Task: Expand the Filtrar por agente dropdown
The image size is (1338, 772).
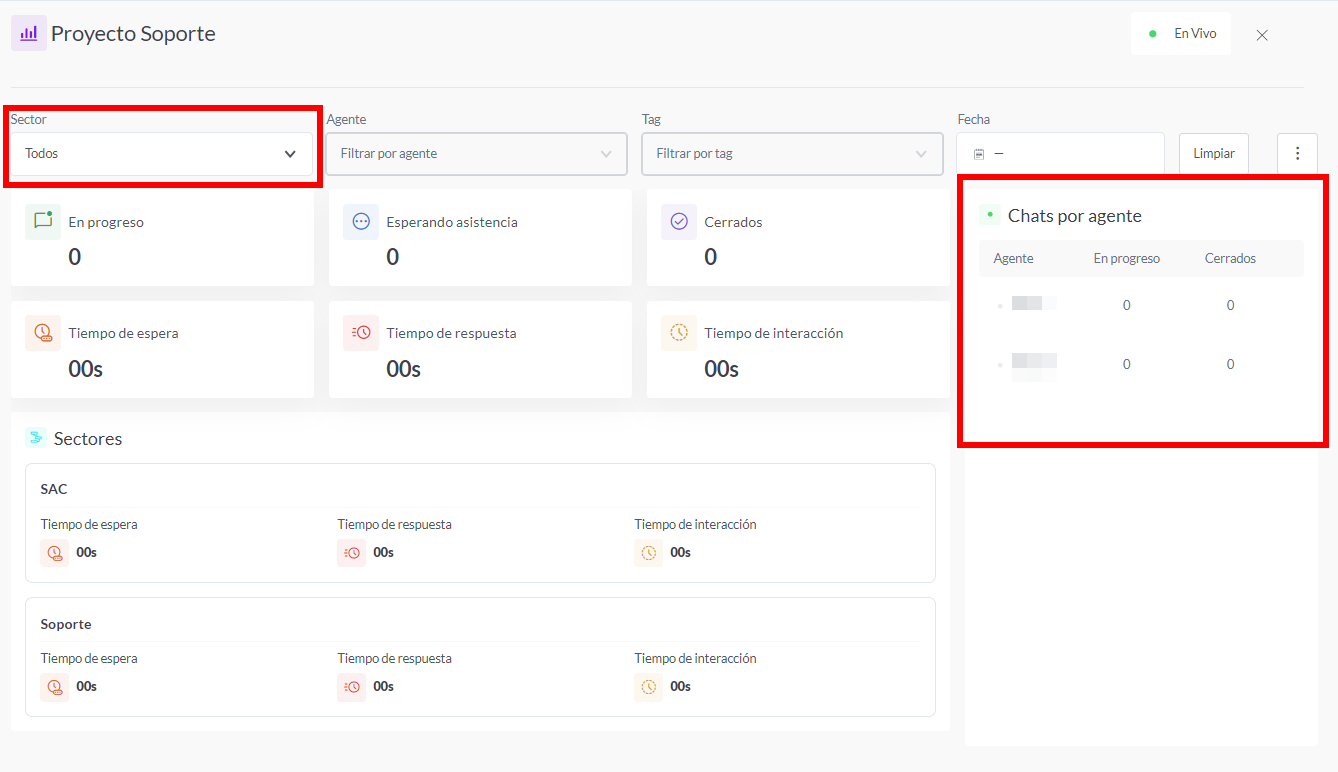Action: 476,154
